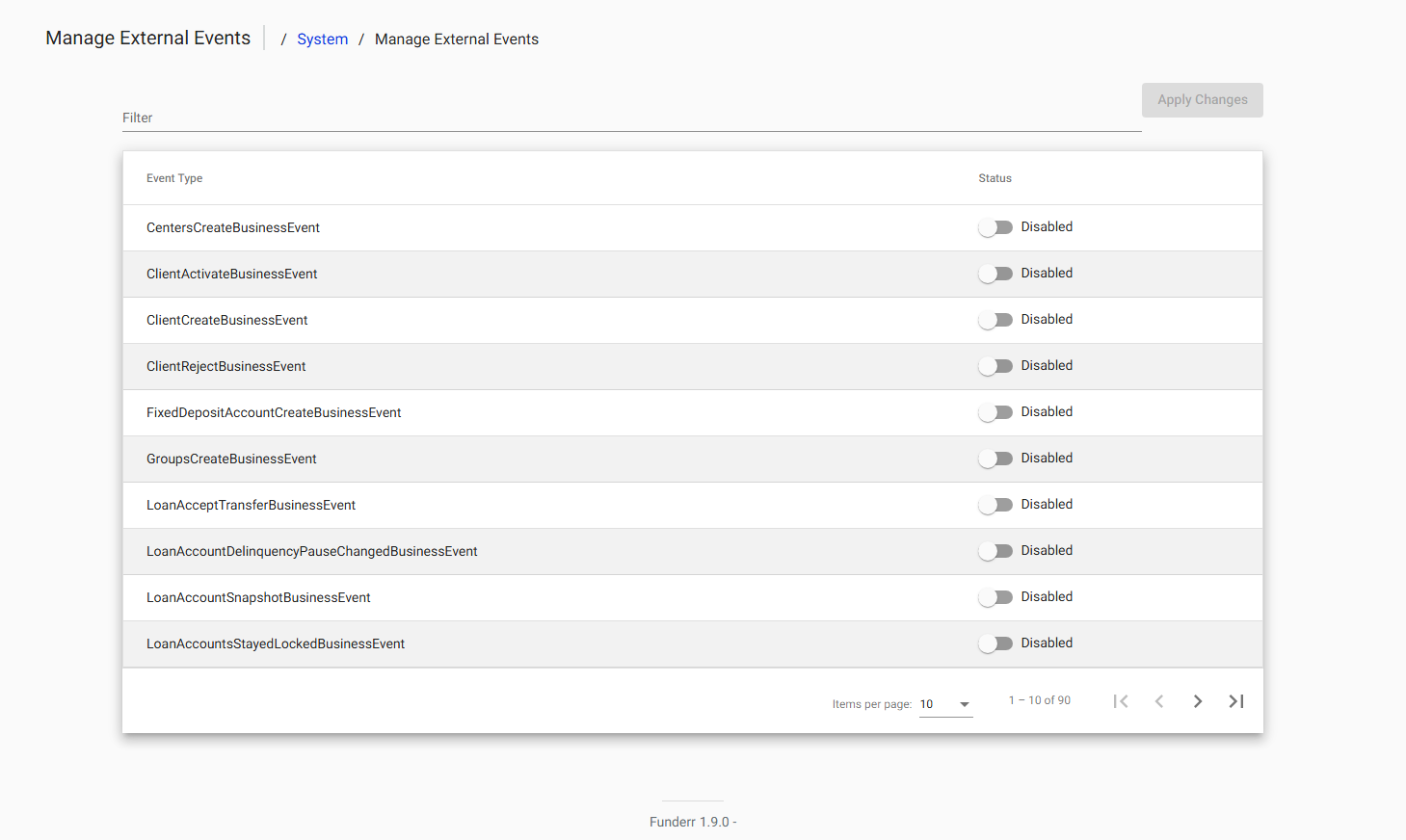Image resolution: width=1406 pixels, height=840 pixels.
Task: Enable FixedDepositAccountCreateBusinessEvent
Action: (x=996, y=411)
